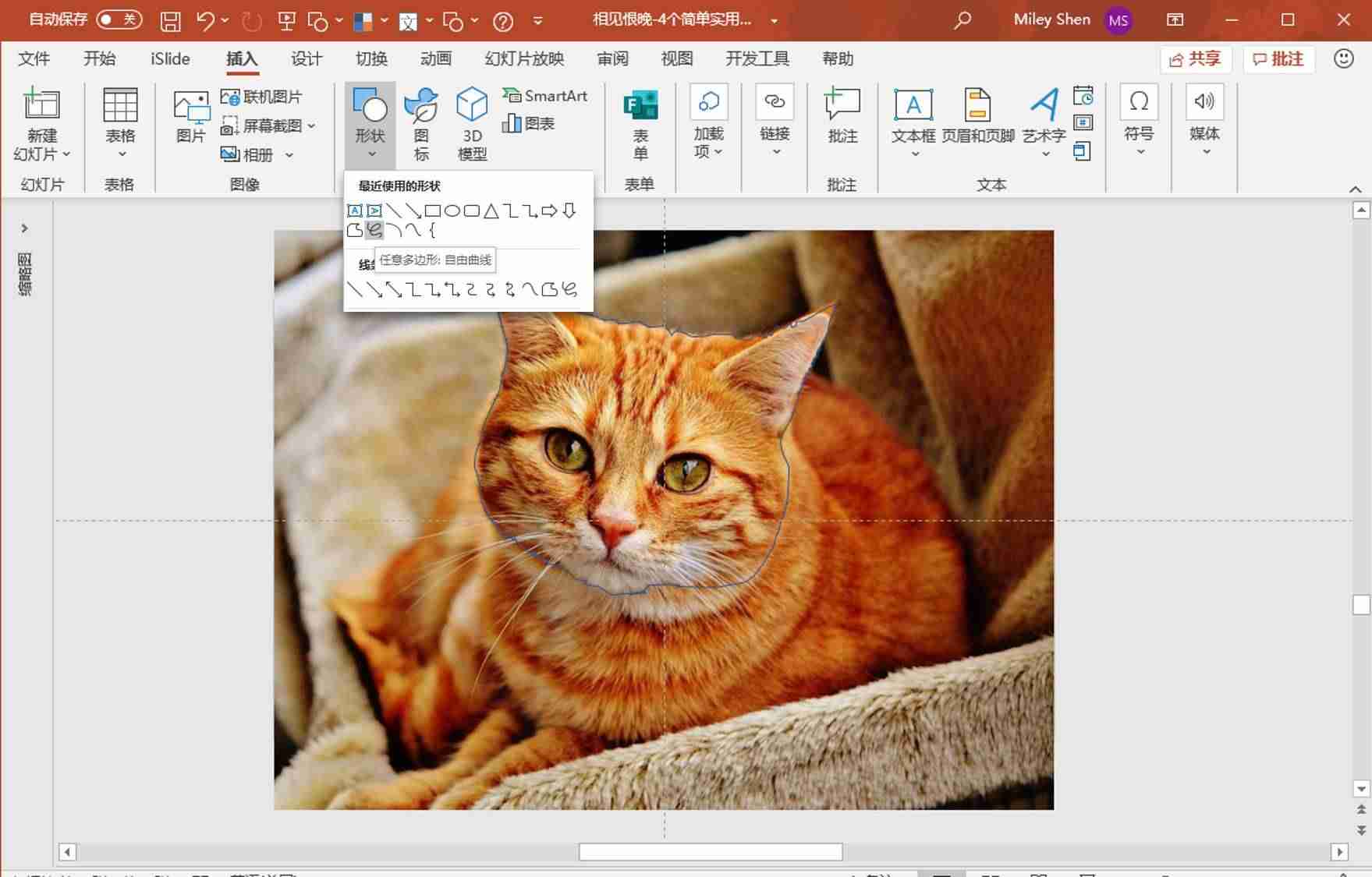This screenshot has width=1372, height=877.
Task: Insert a SmartArt graphic
Action: (544, 95)
